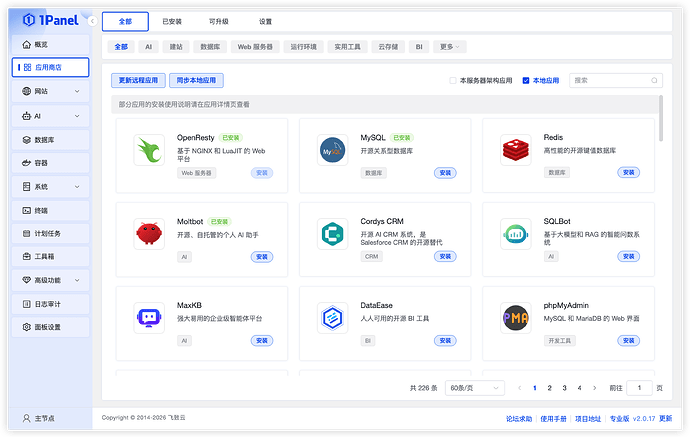The image size is (690, 437).
Task: Click the 搜索 search input field
Action: coord(615,80)
